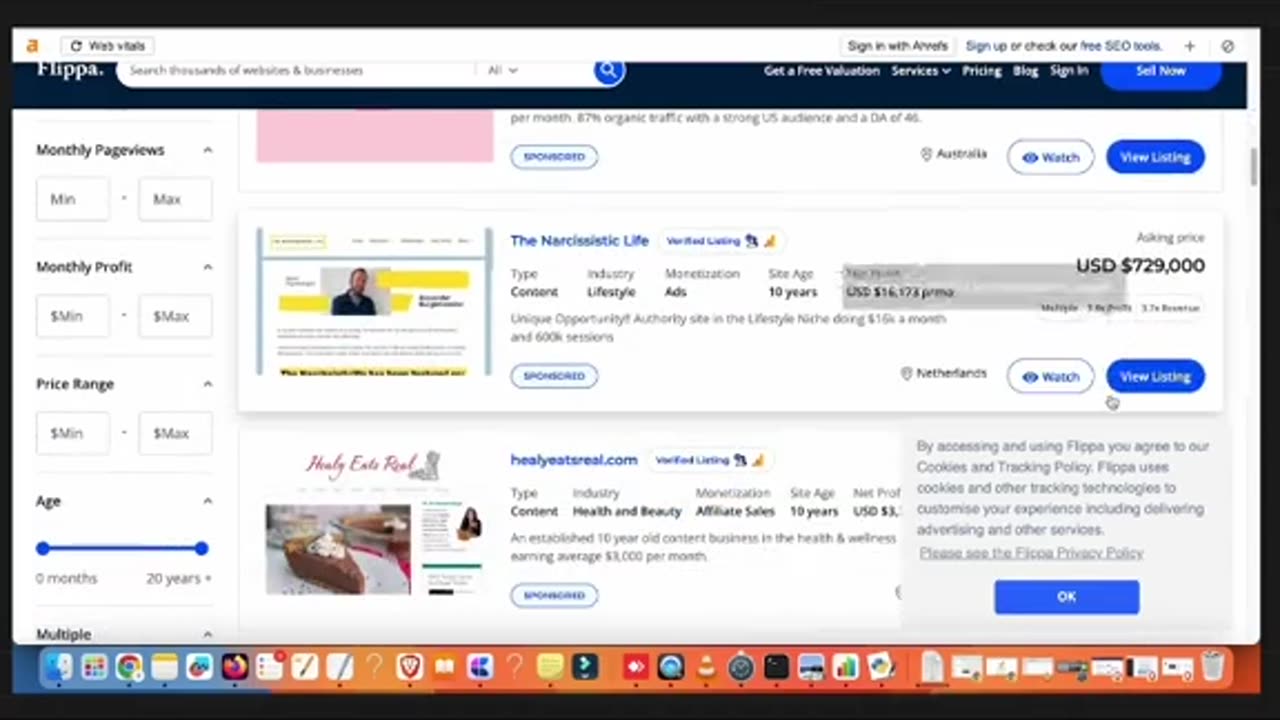
Task: Open the Flippa Privacy Policy link
Action: point(1031,553)
